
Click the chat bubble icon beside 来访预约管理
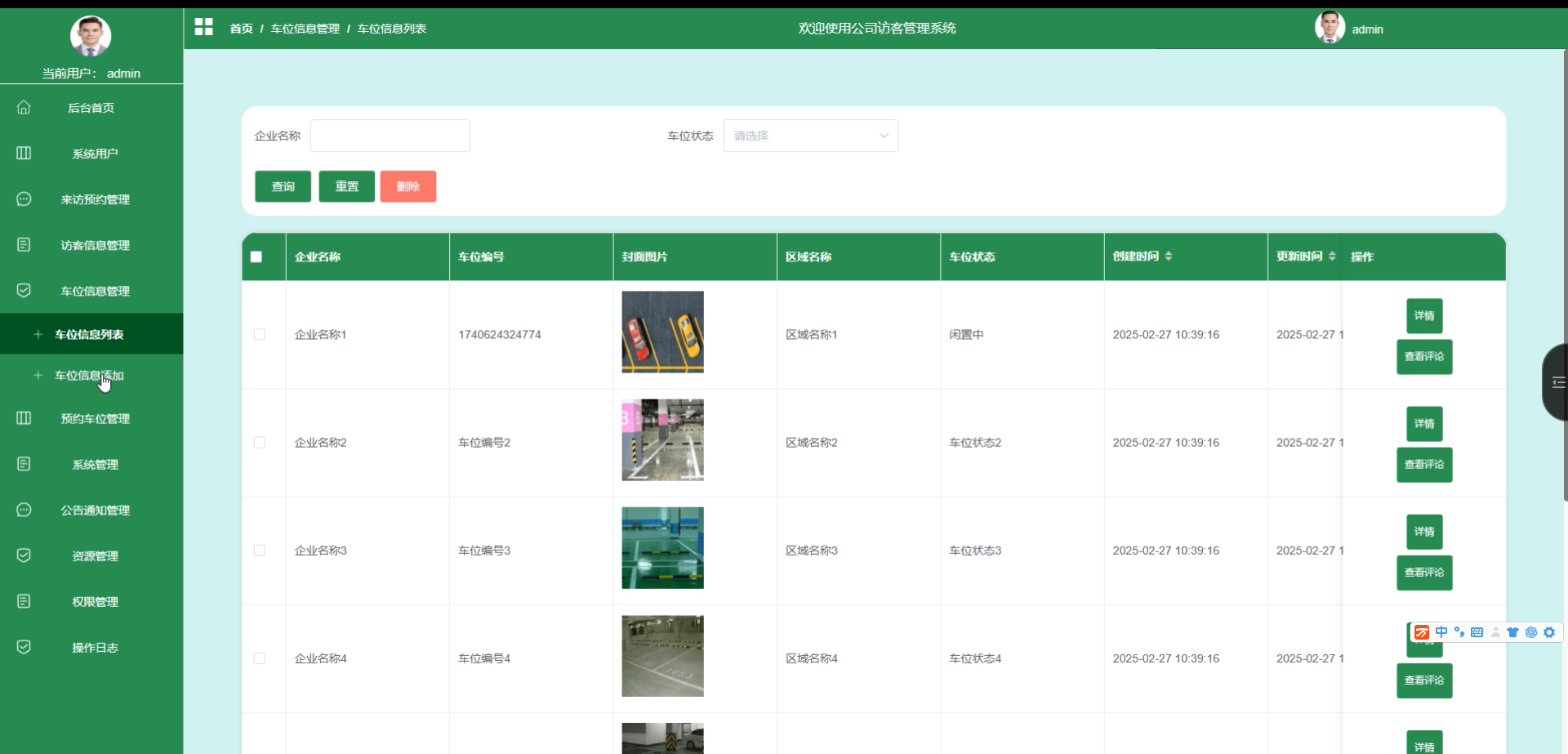pyautogui.click(x=24, y=199)
